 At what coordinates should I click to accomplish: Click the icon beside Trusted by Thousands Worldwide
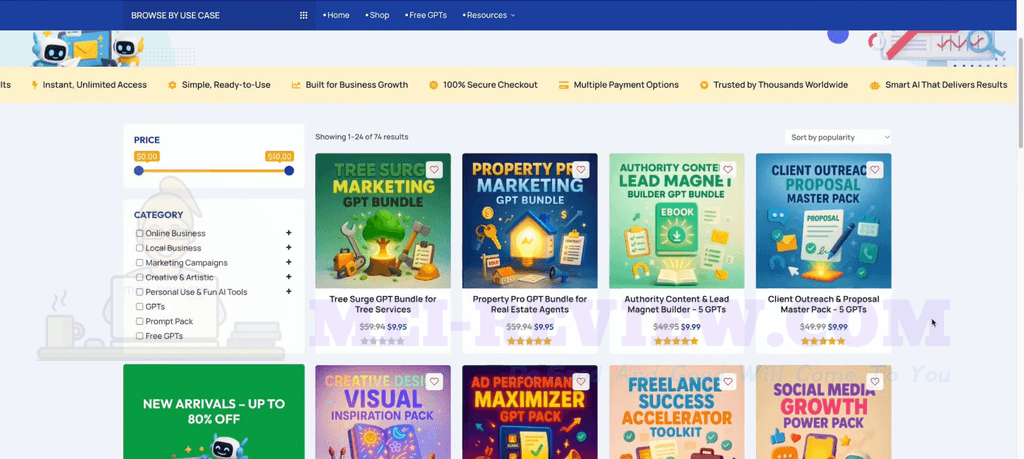click(x=704, y=85)
